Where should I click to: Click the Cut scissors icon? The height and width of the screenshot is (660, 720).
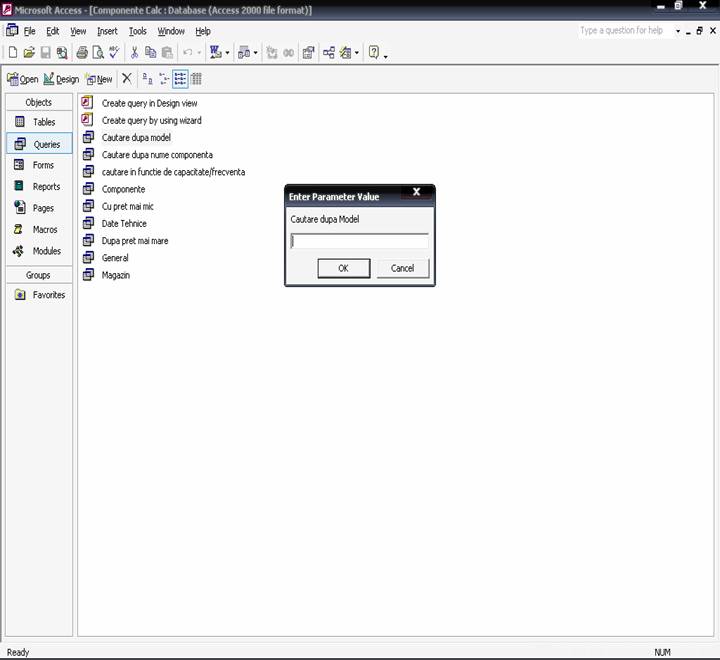click(x=135, y=52)
